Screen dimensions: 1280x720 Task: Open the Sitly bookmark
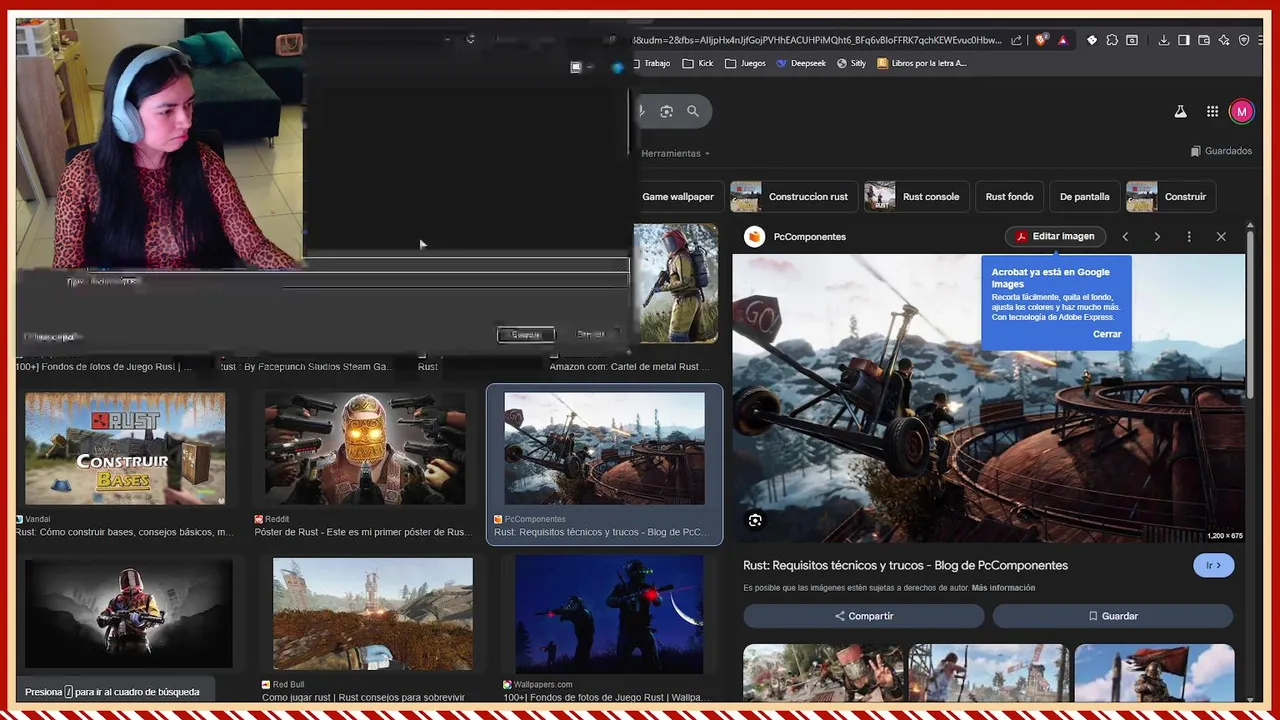851,63
